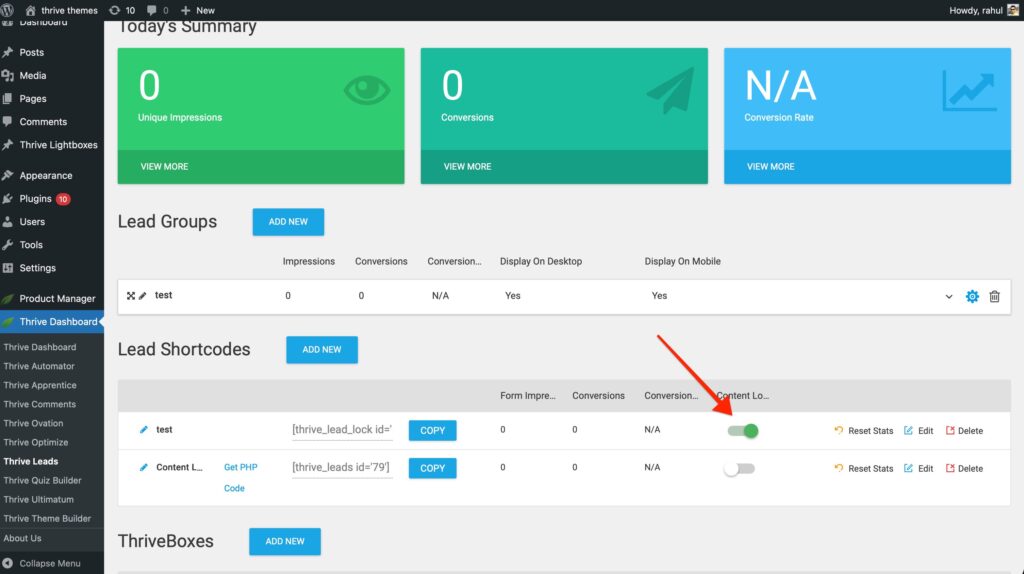Click the thrive_leads id='79' shortcode field
The height and width of the screenshot is (574, 1024).
[341, 467]
